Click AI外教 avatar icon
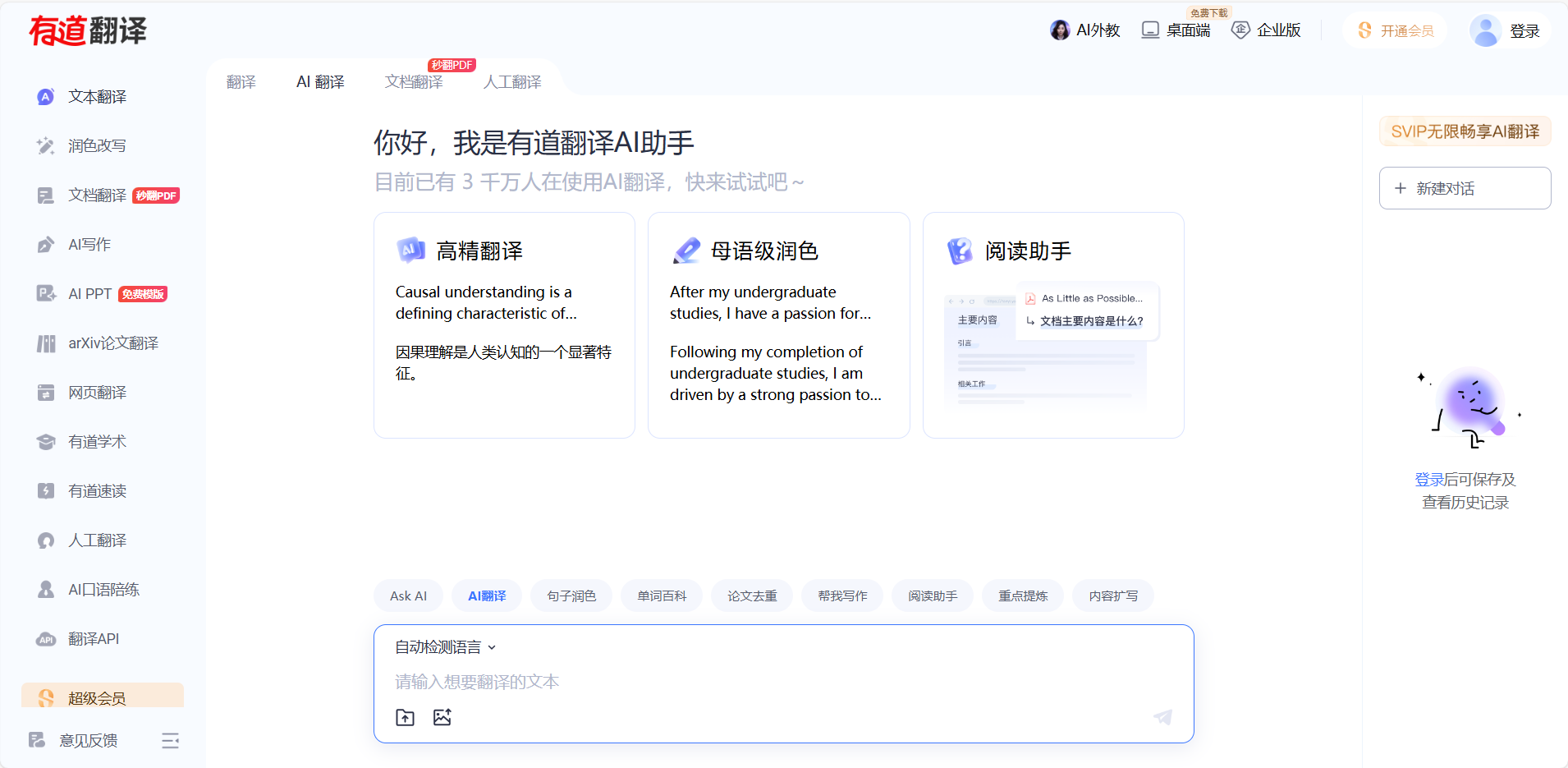The width and height of the screenshot is (1568, 768). [x=1060, y=30]
